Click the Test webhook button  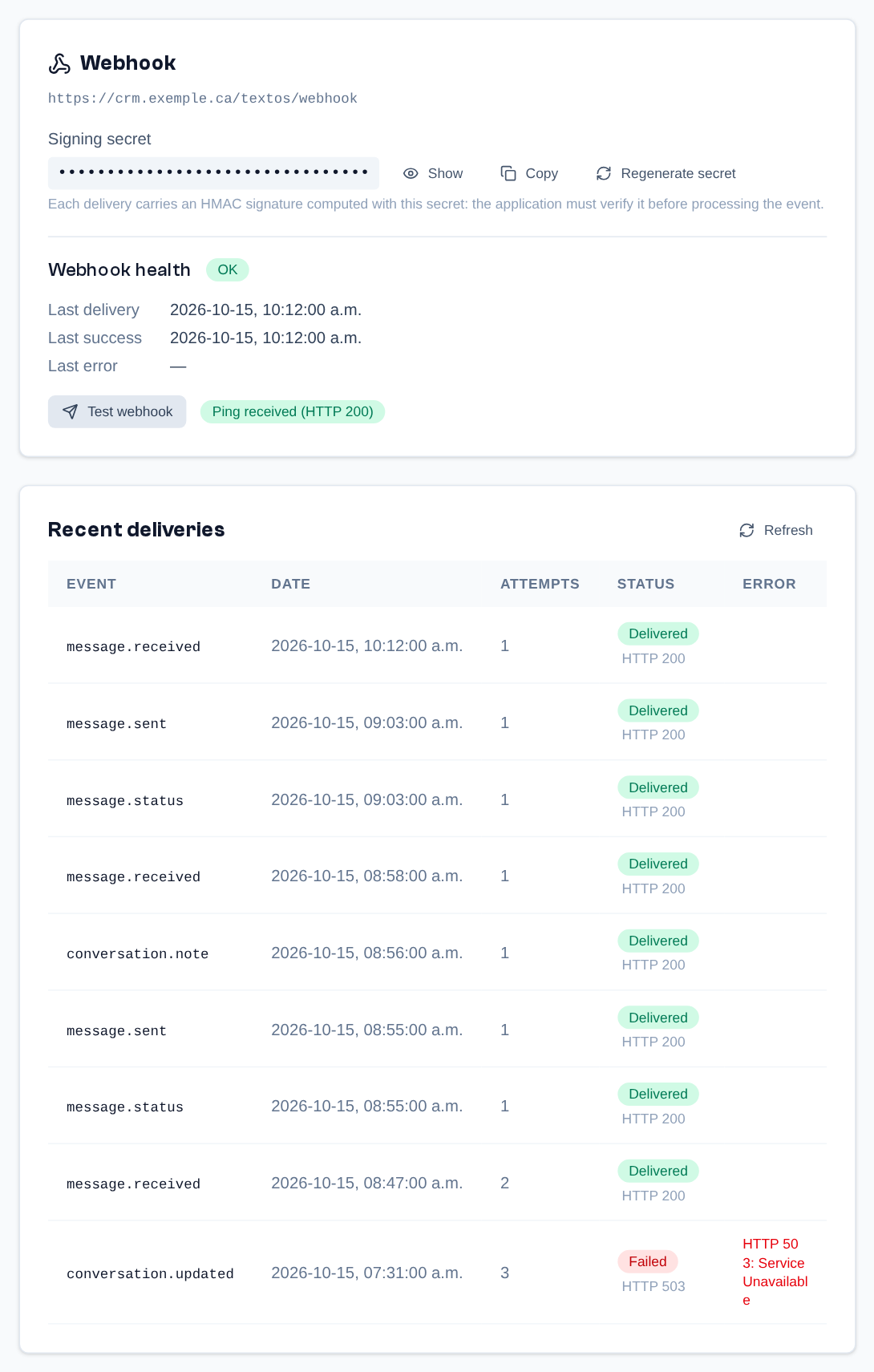(x=117, y=411)
